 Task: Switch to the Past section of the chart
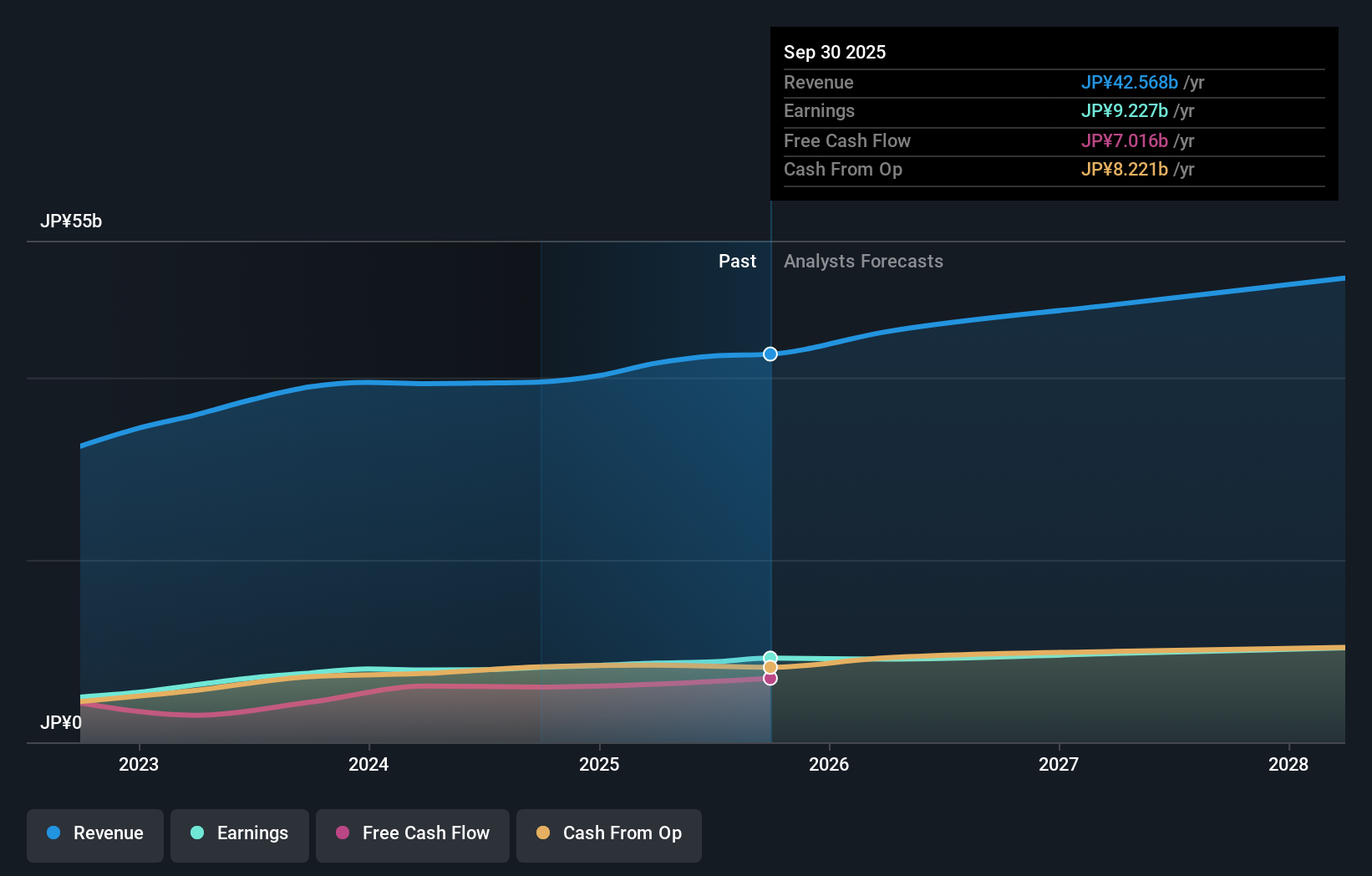pos(737,261)
